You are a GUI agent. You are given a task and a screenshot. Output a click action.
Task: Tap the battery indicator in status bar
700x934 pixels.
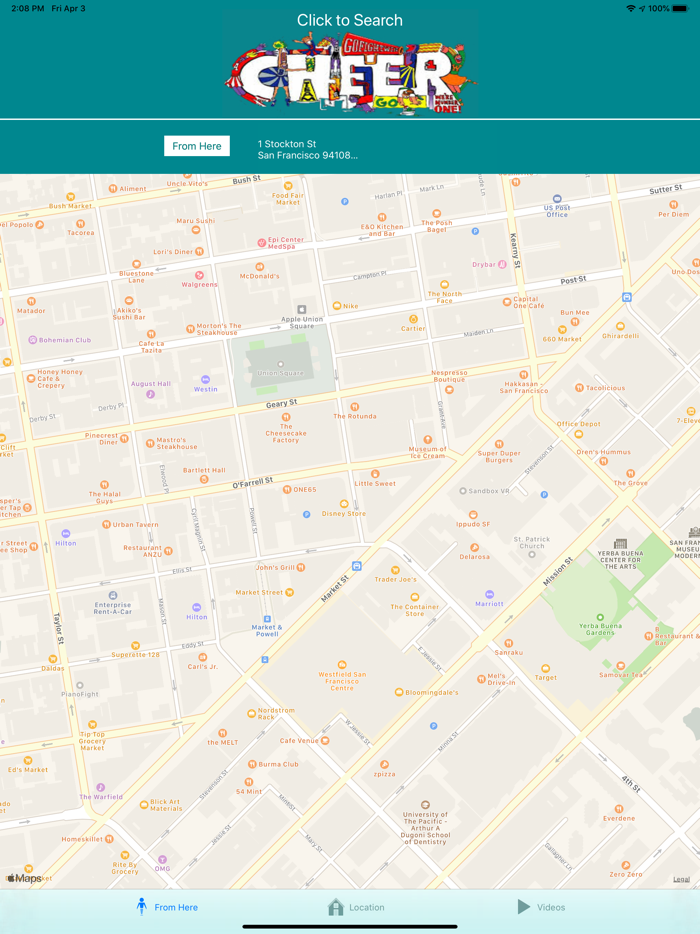(680, 8)
